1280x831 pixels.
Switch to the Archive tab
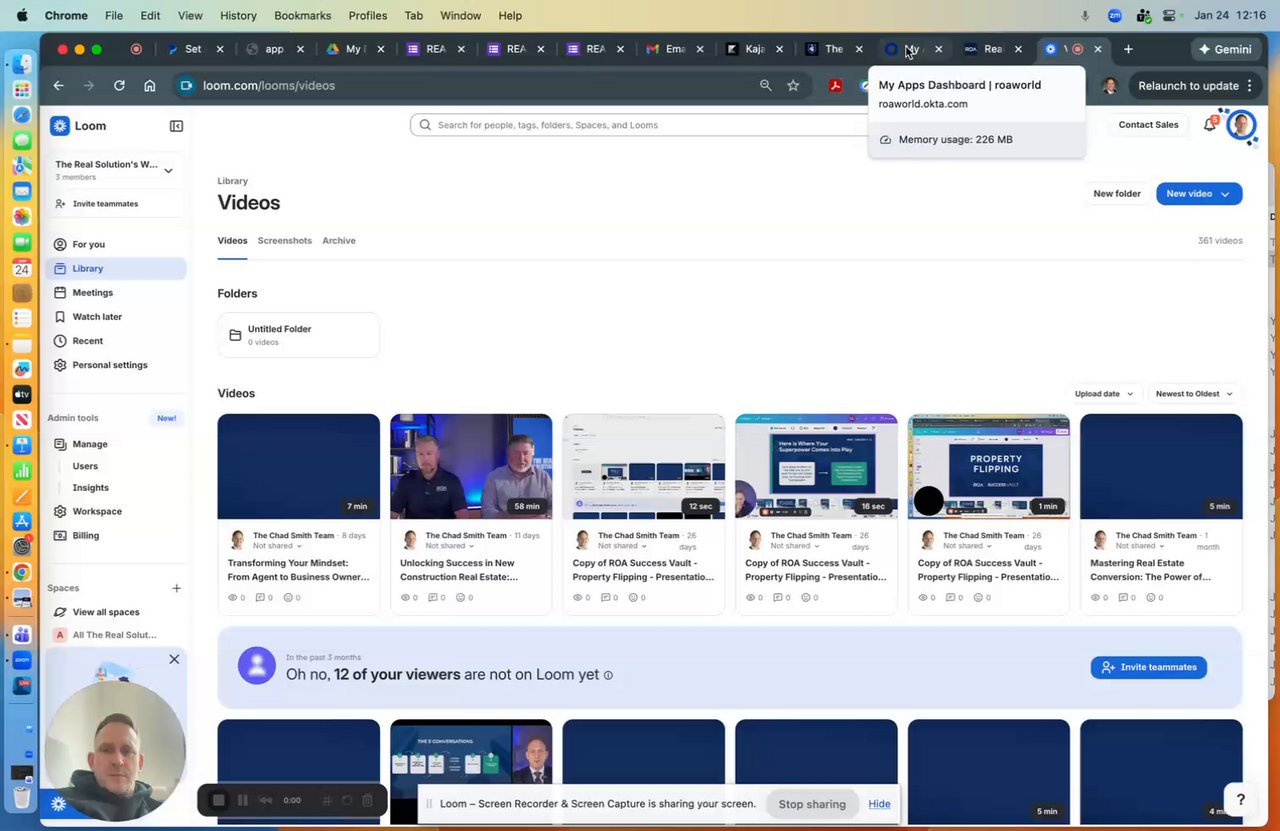point(339,241)
